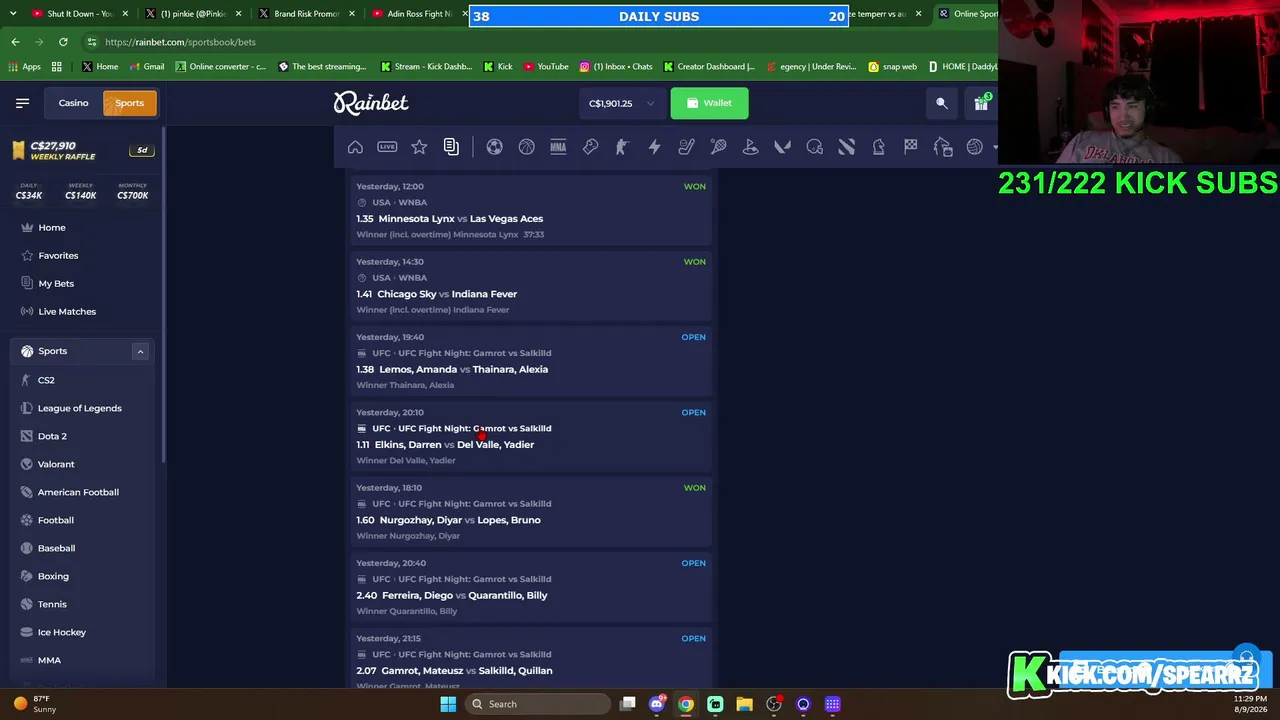Select the chess knight sport icon
This screenshot has width=1280, height=720.
(x=878, y=147)
